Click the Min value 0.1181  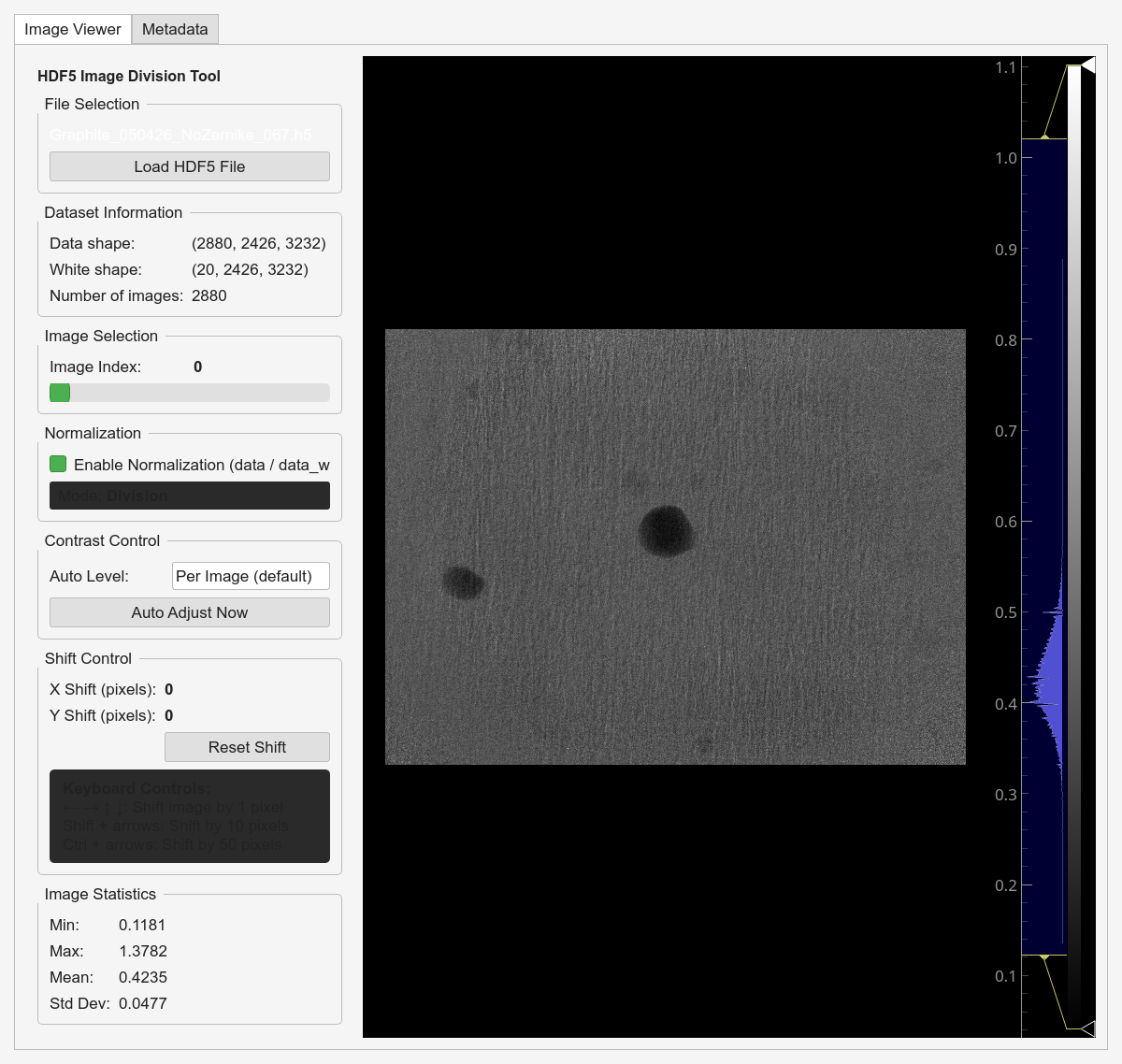pos(142,925)
